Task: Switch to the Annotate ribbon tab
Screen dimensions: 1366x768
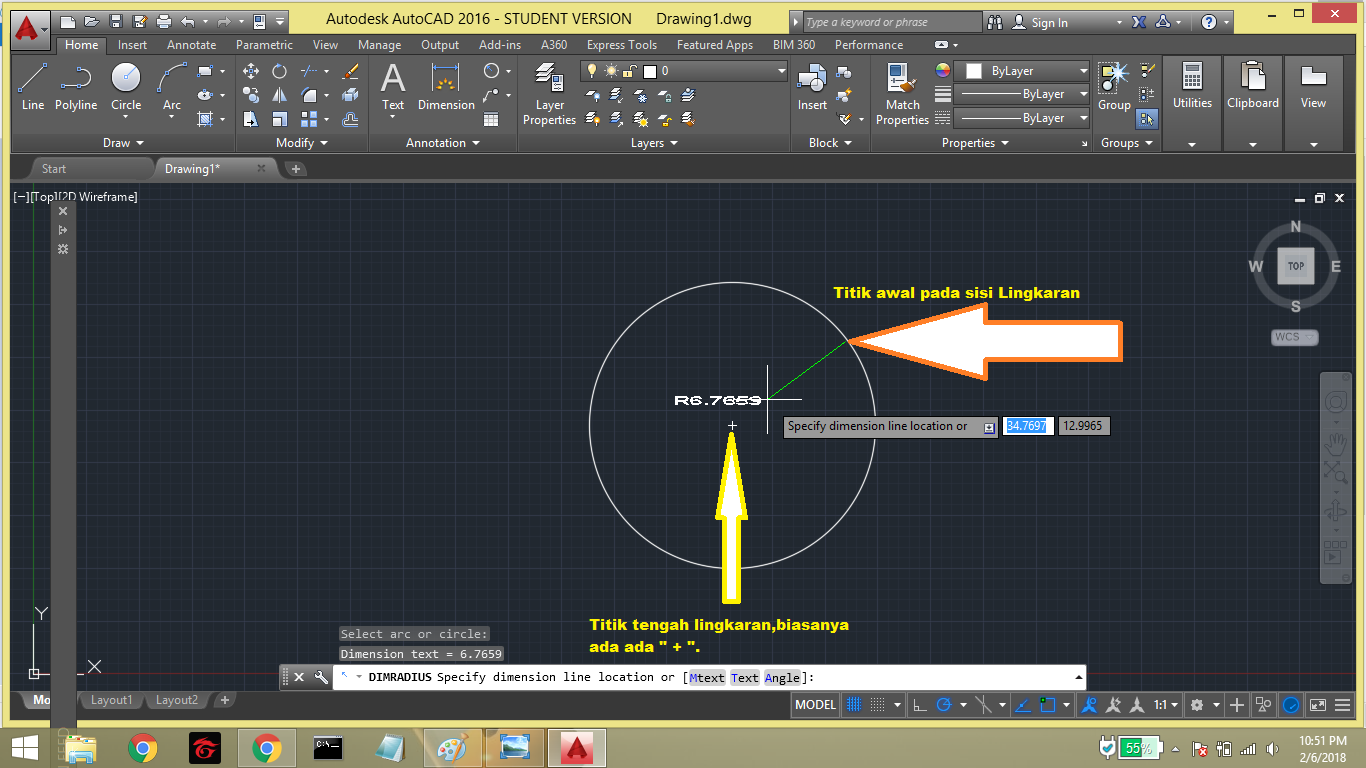Action: point(191,45)
